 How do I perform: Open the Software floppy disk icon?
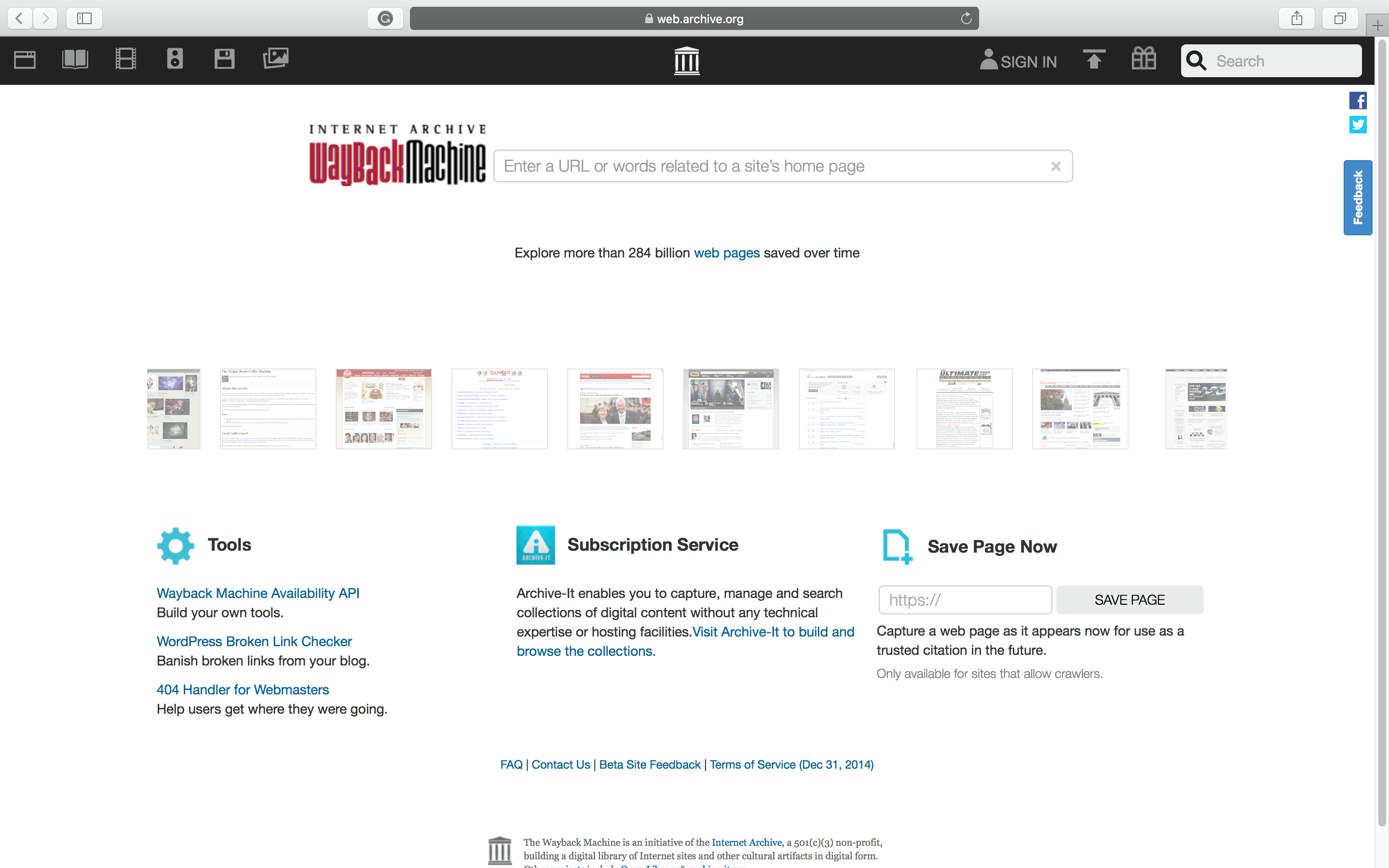point(224,59)
